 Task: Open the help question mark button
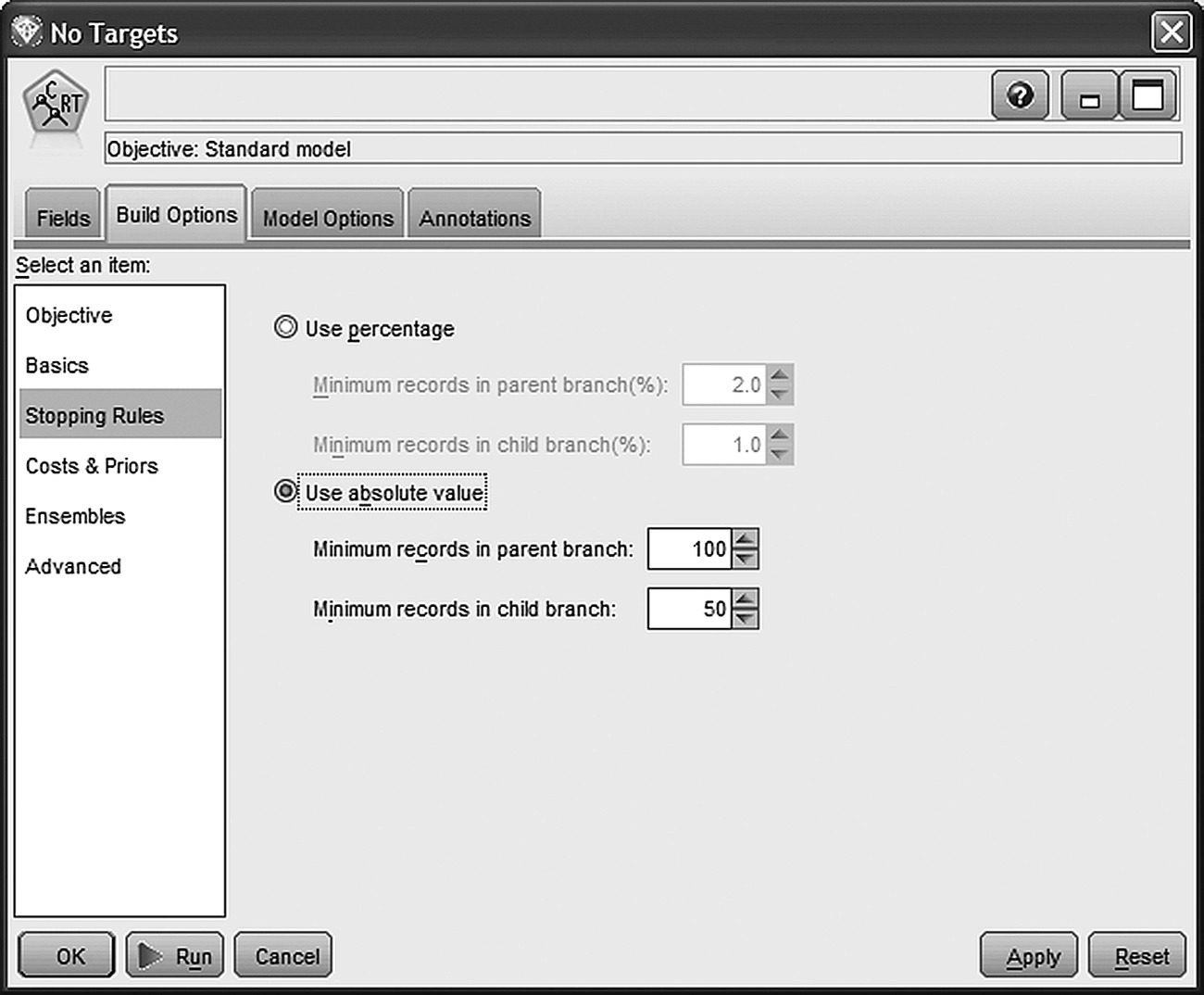pyautogui.click(x=1020, y=95)
